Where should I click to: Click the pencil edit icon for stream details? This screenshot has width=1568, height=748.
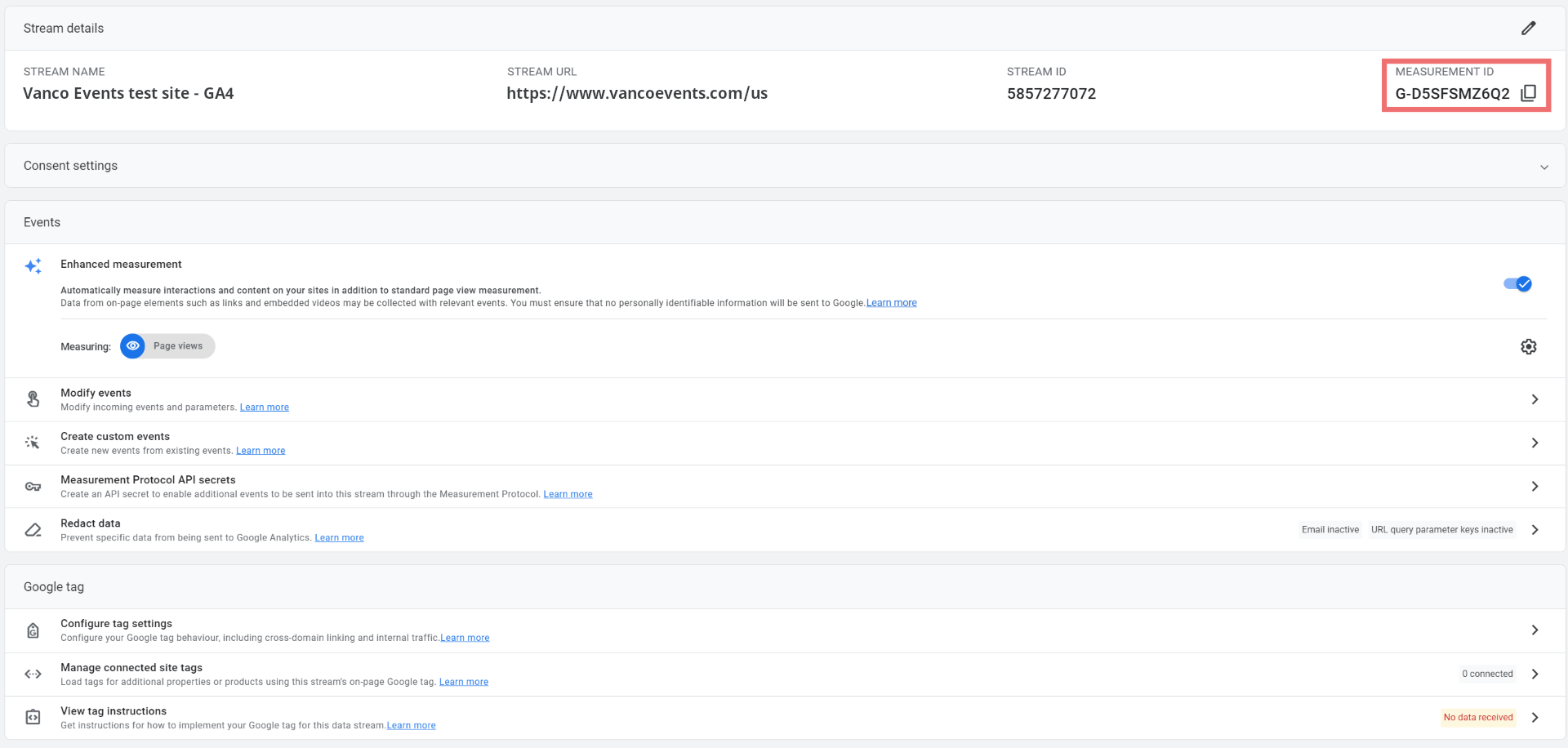coord(1528,29)
